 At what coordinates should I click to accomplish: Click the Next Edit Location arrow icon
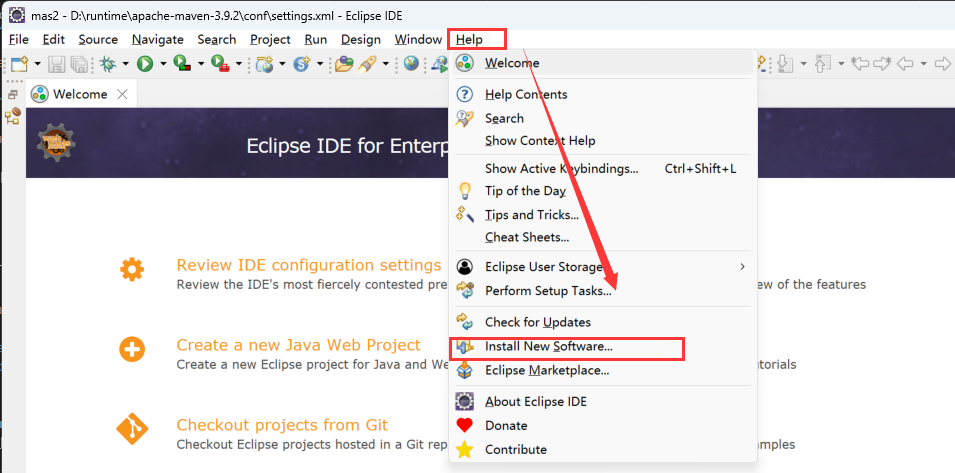883,63
